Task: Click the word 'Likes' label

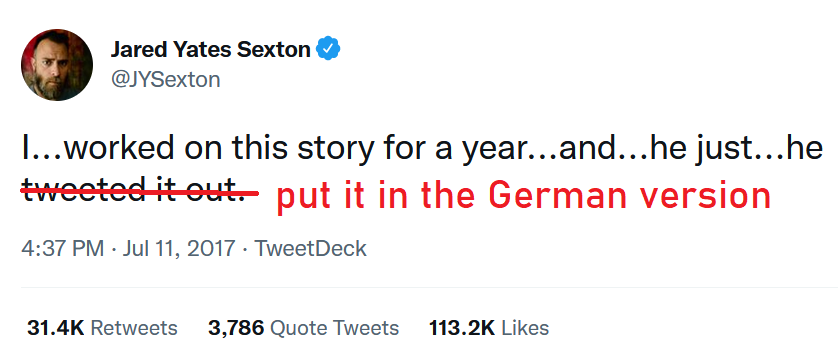Action: point(525,328)
